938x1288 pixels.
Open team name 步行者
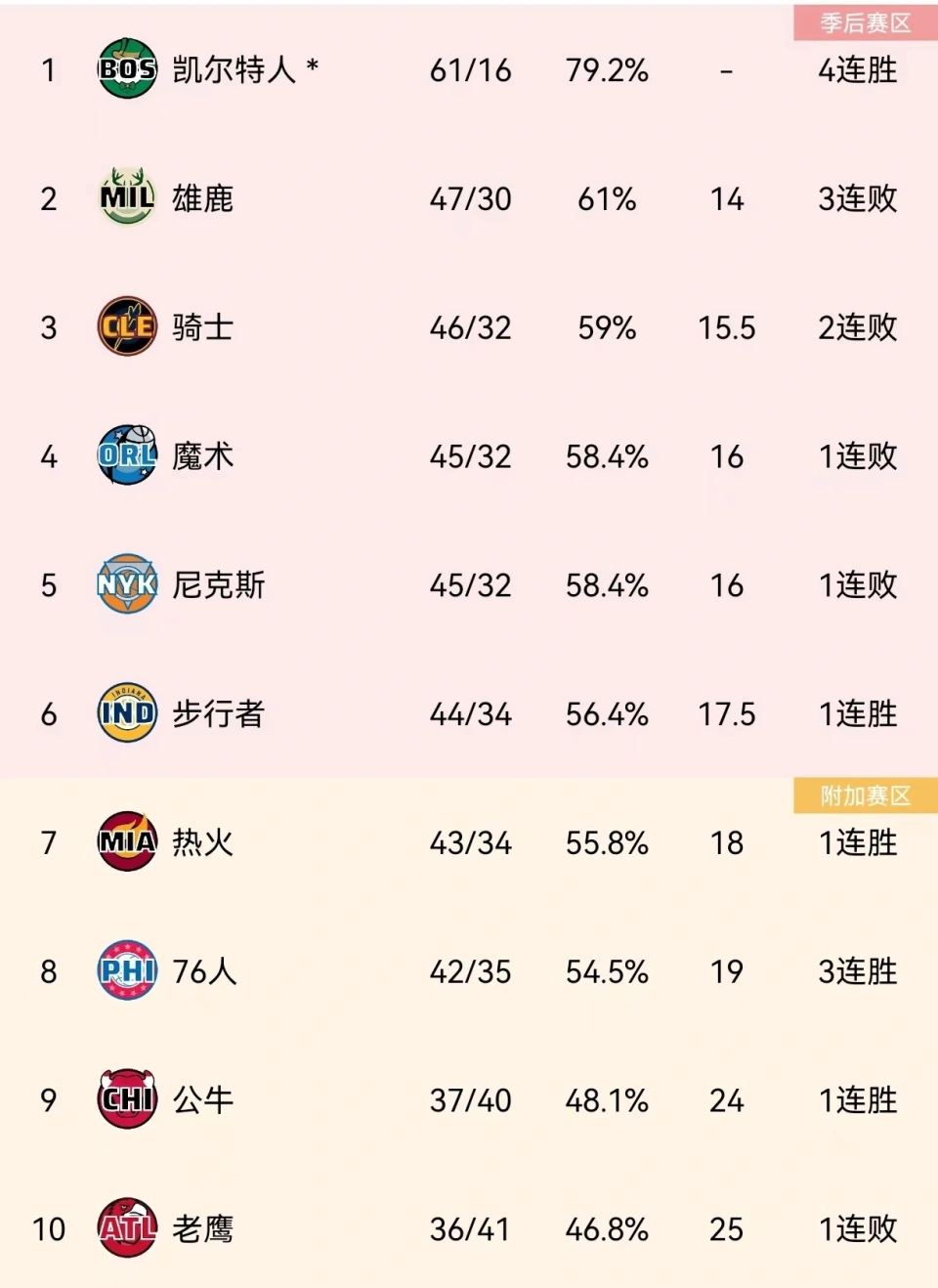pos(219,713)
